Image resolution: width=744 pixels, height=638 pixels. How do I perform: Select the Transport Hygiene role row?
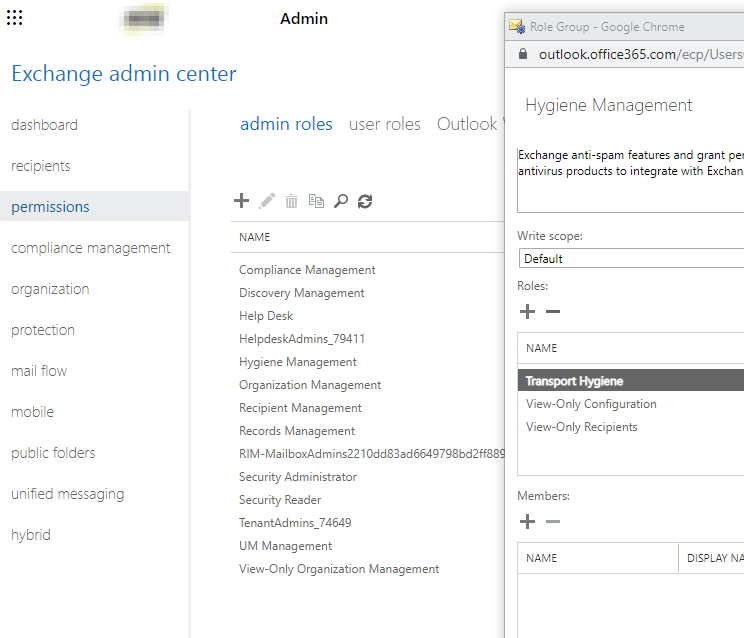(x=631, y=380)
